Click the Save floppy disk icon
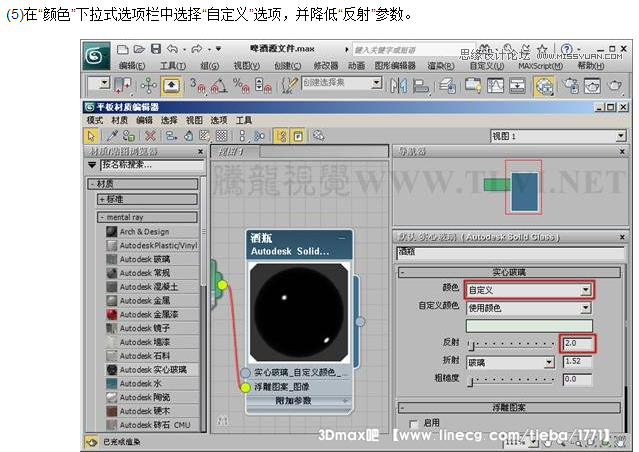The width and height of the screenshot is (639, 452). coord(156,49)
